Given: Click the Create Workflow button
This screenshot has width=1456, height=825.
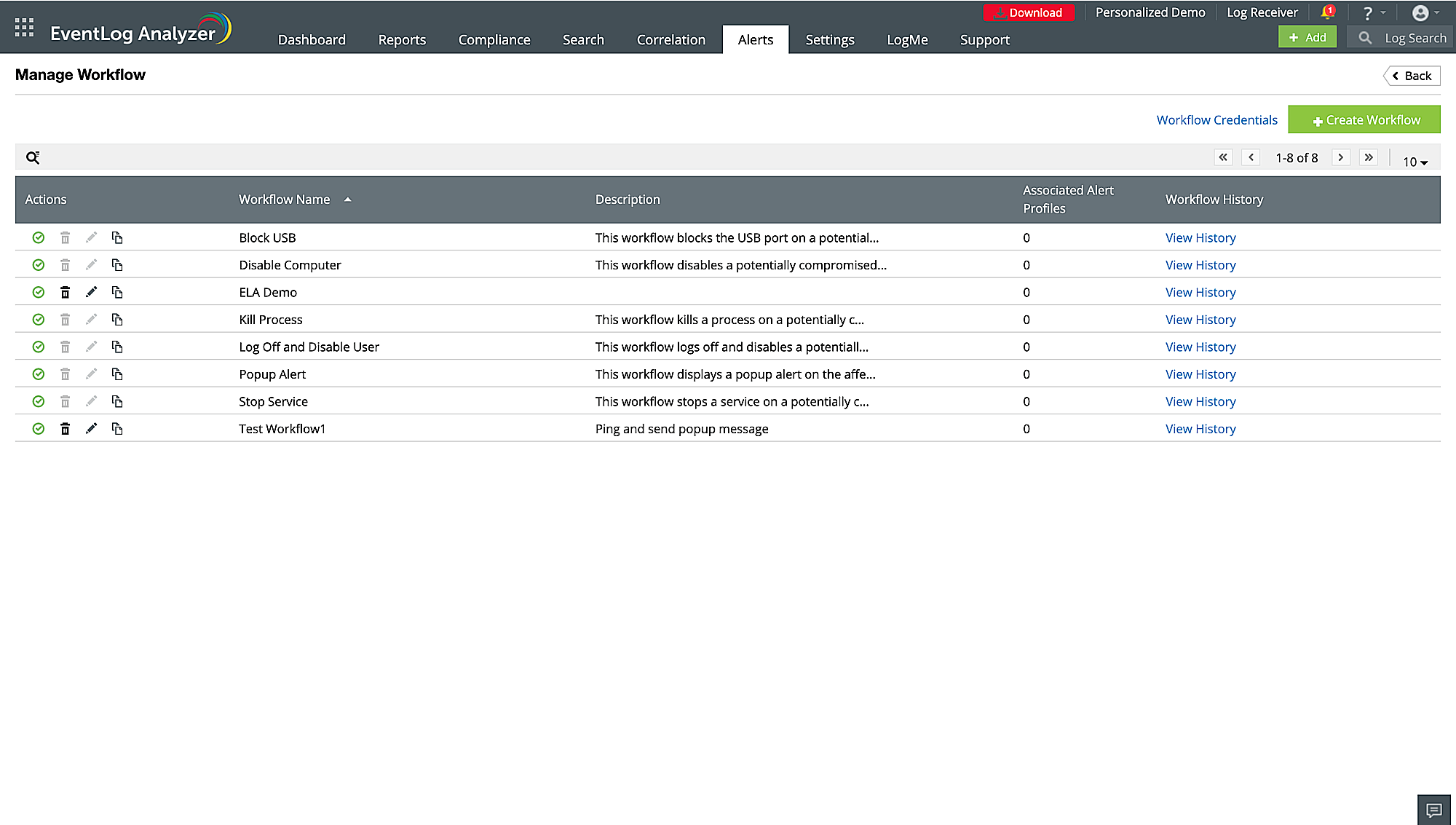Looking at the screenshot, I should pyautogui.click(x=1364, y=119).
